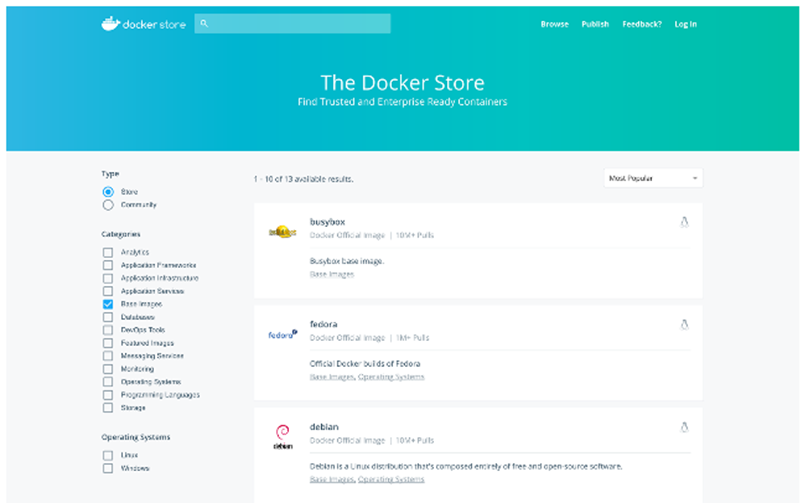This screenshot has width=803, height=503.
Task: Open the busybox image title
Action: [327, 222]
